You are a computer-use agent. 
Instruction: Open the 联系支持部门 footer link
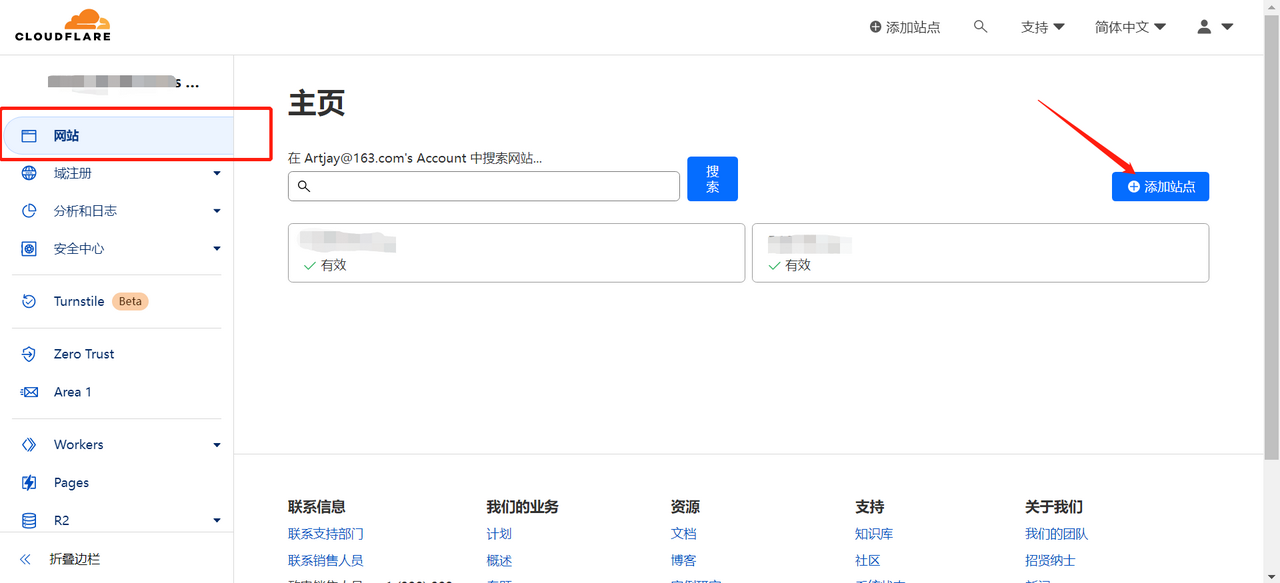[325, 534]
